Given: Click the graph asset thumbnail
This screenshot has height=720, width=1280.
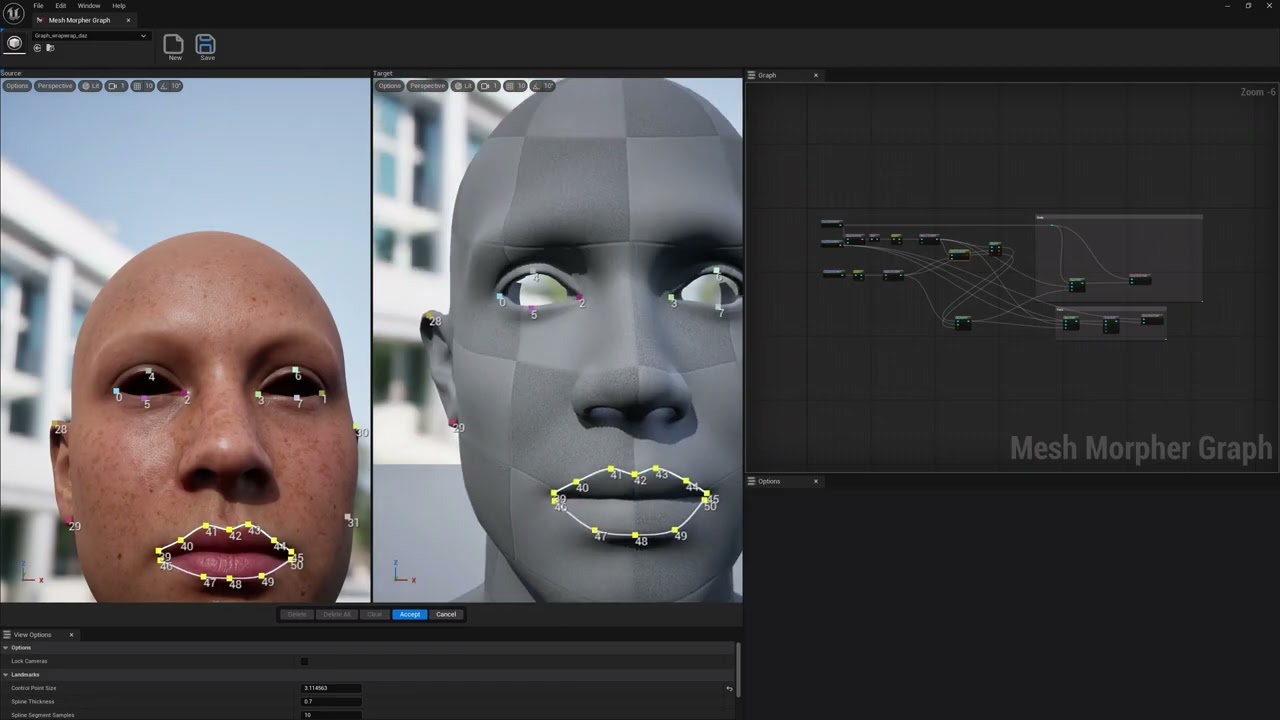Looking at the screenshot, I should click(x=15, y=43).
